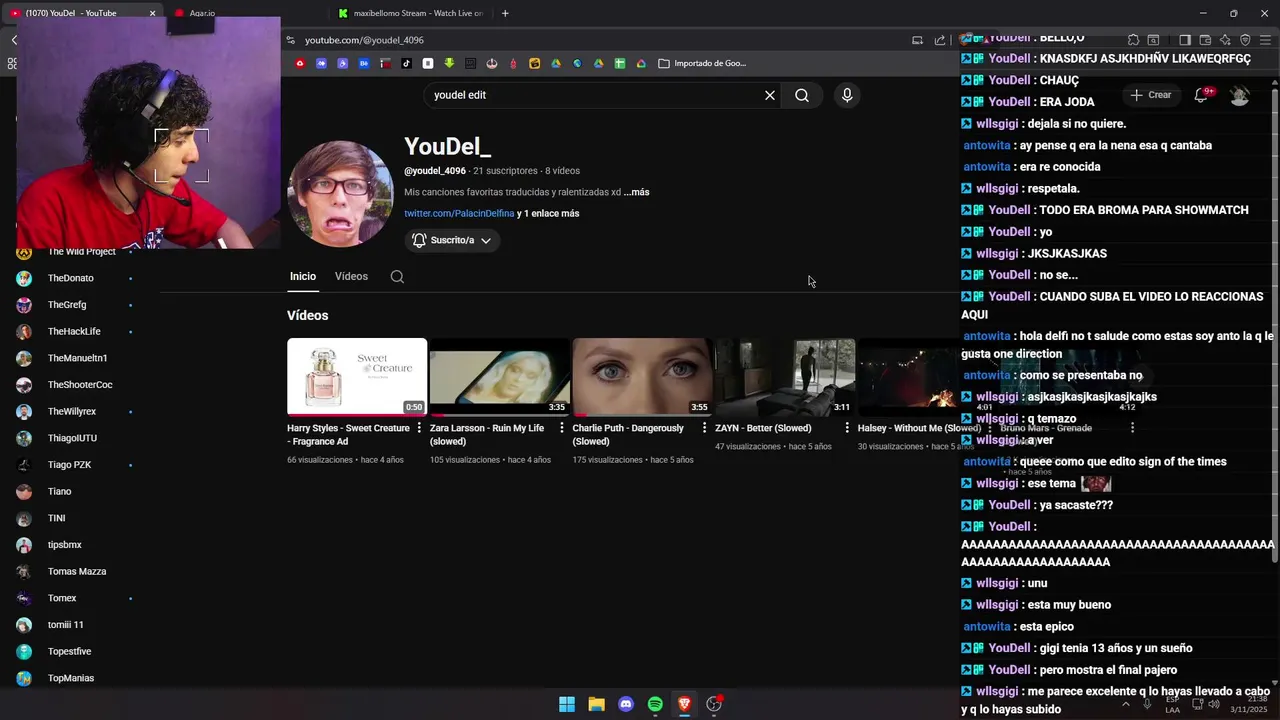Activate voice search microphone
Screen dimensions: 1280x720
(847, 95)
